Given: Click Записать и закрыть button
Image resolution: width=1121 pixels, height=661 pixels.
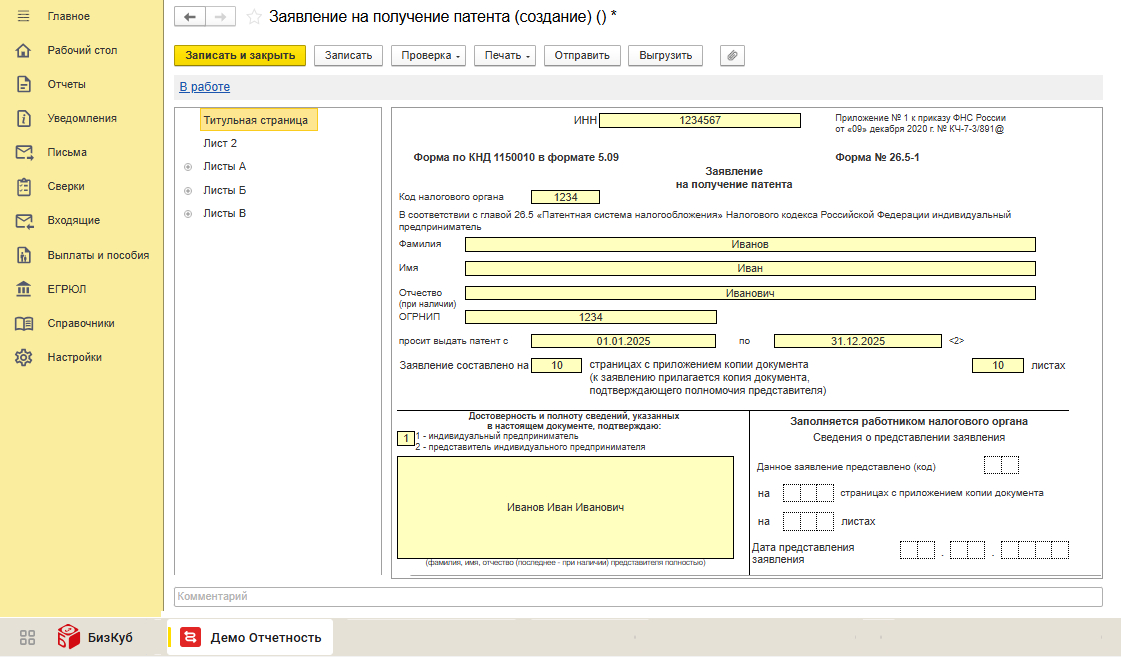Looking at the screenshot, I should [240, 55].
